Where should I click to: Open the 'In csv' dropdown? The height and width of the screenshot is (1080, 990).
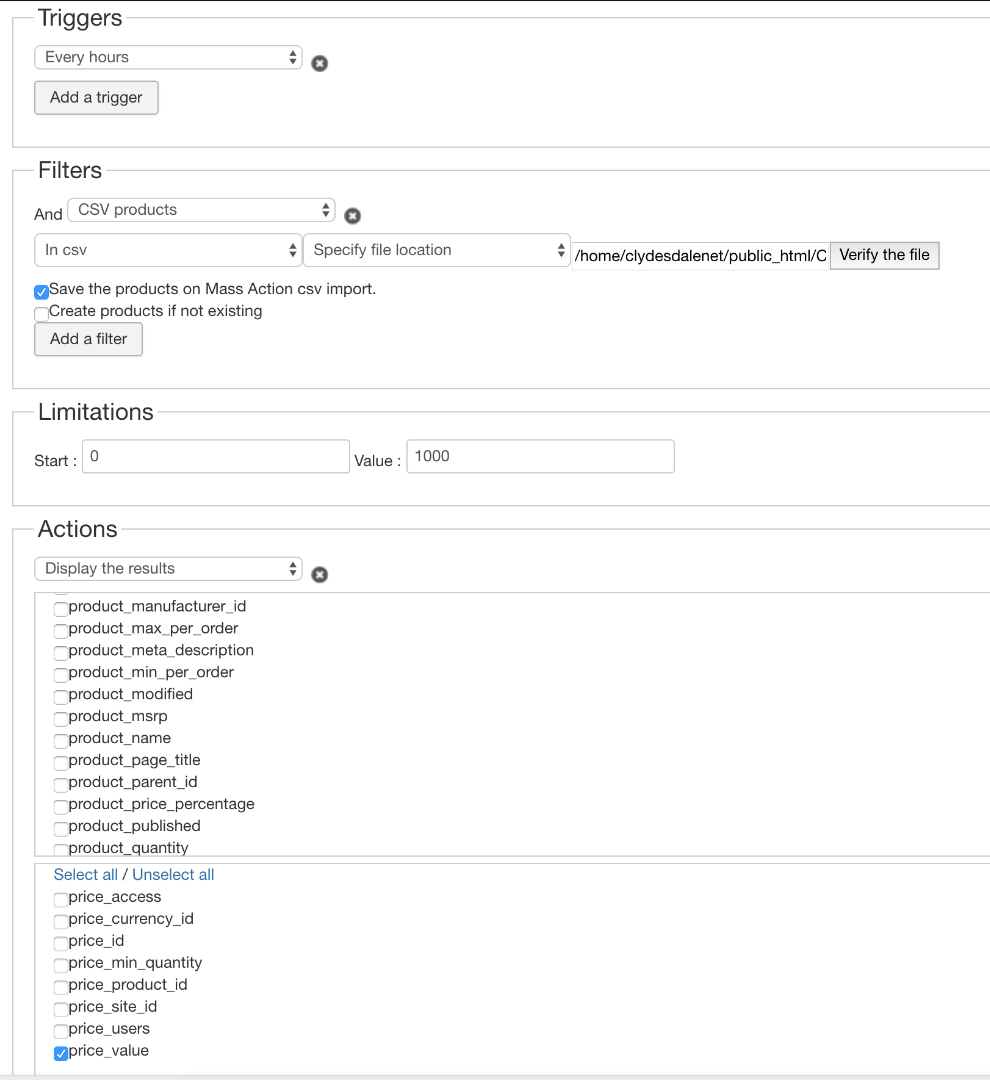coord(168,250)
